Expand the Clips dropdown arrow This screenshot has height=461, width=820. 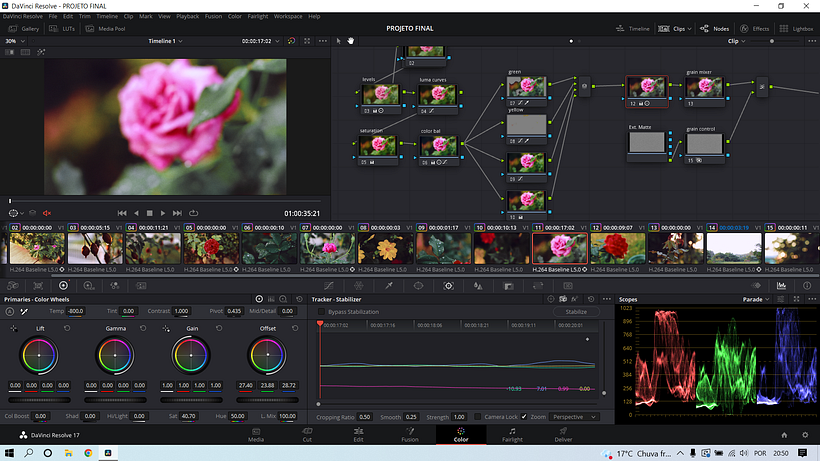coord(689,29)
